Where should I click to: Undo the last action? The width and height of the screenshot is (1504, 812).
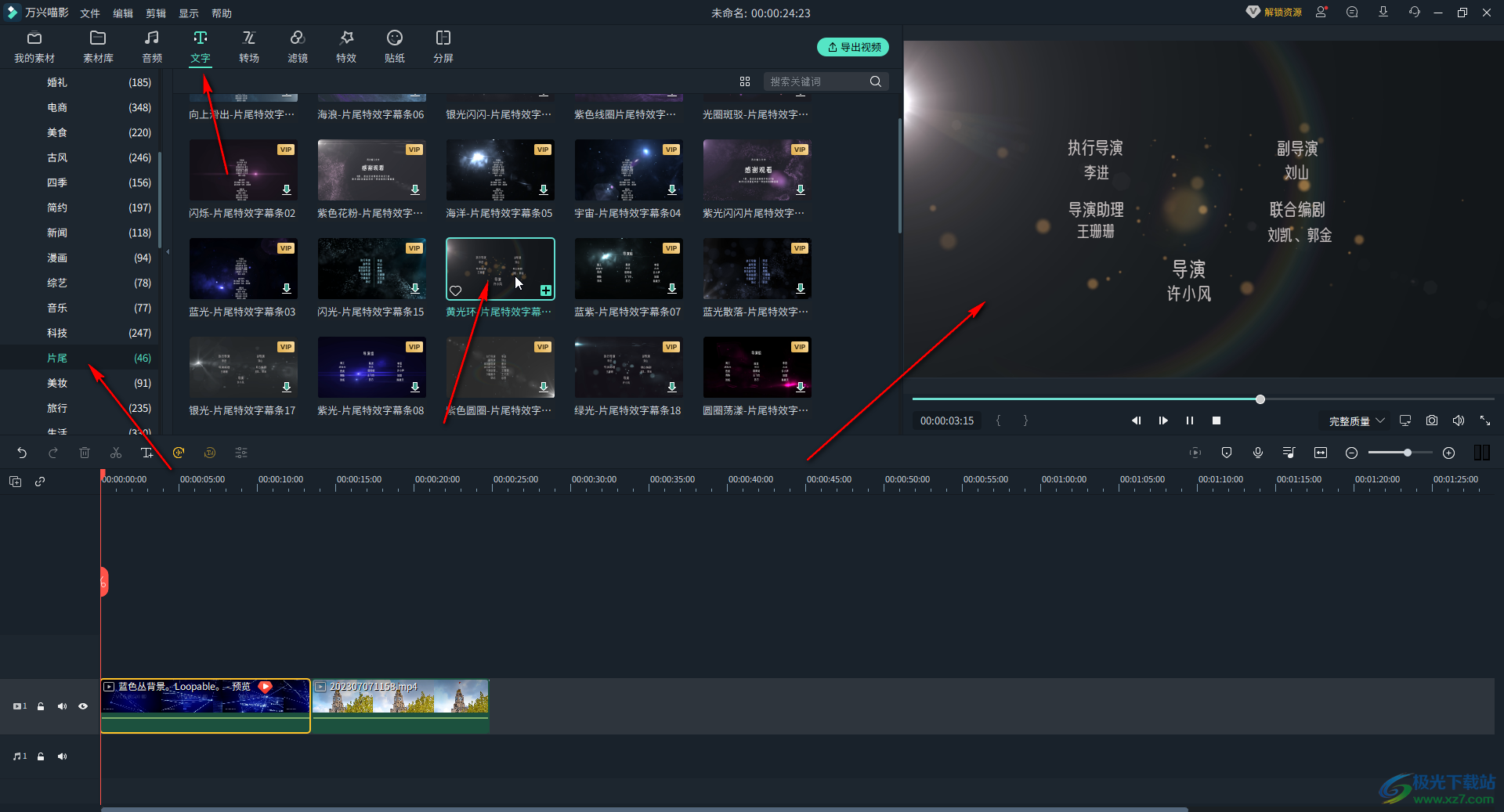click(x=22, y=453)
